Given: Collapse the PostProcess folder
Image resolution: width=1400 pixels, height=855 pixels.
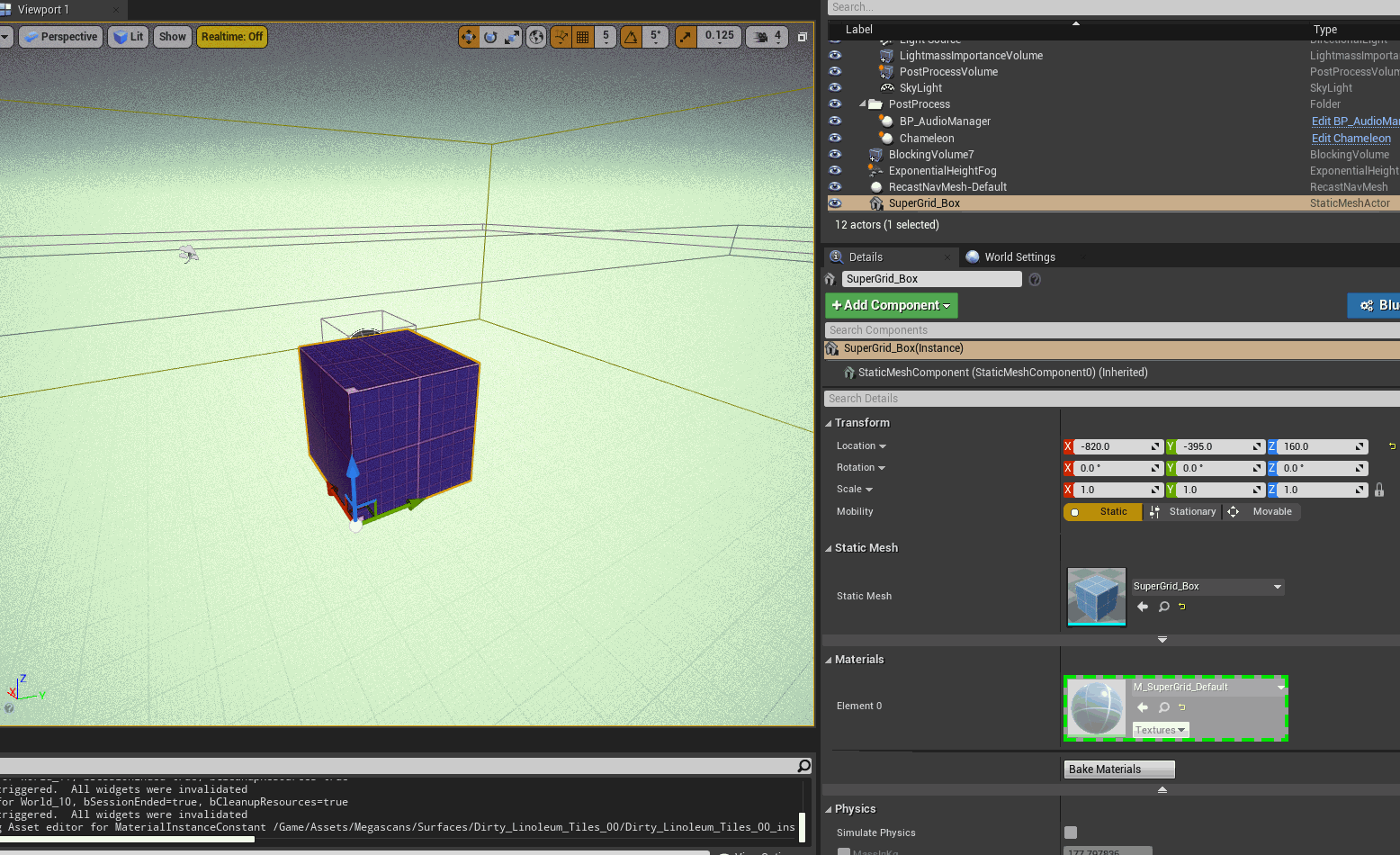Looking at the screenshot, I should 862,104.
